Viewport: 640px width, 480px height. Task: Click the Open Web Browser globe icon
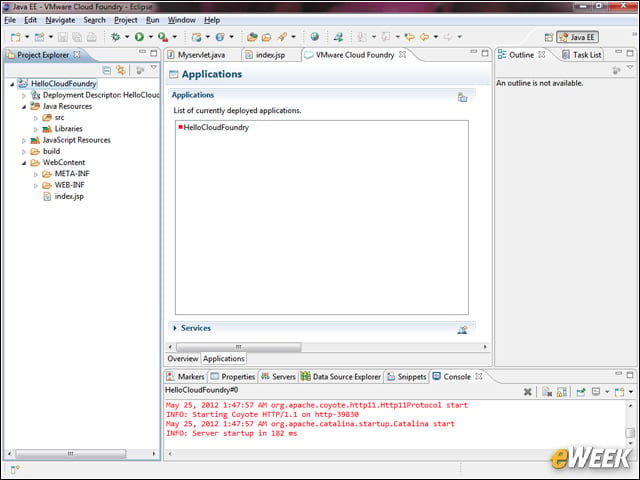[x=314, y=37]
